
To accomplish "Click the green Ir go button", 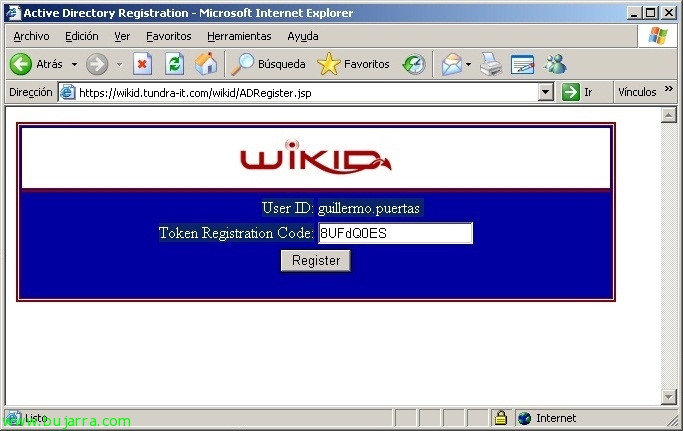I will pyautogui.click(x=577, y=92).
